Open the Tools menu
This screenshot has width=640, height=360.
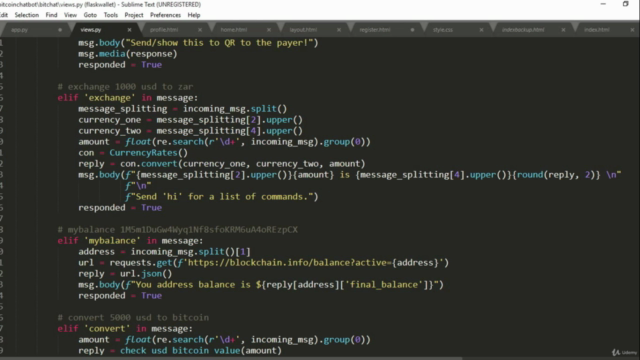click(x=111, y=15)
